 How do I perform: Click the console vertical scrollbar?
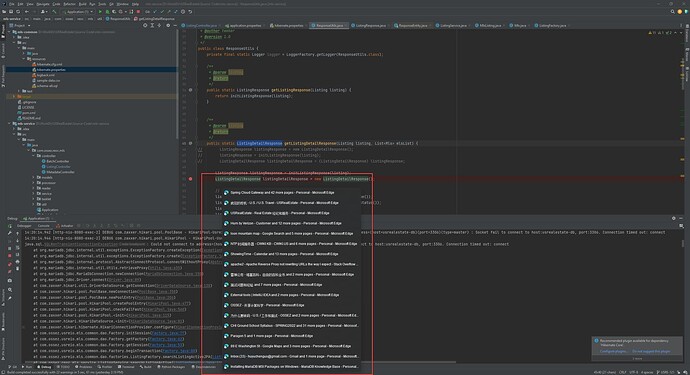coord(683,243)
